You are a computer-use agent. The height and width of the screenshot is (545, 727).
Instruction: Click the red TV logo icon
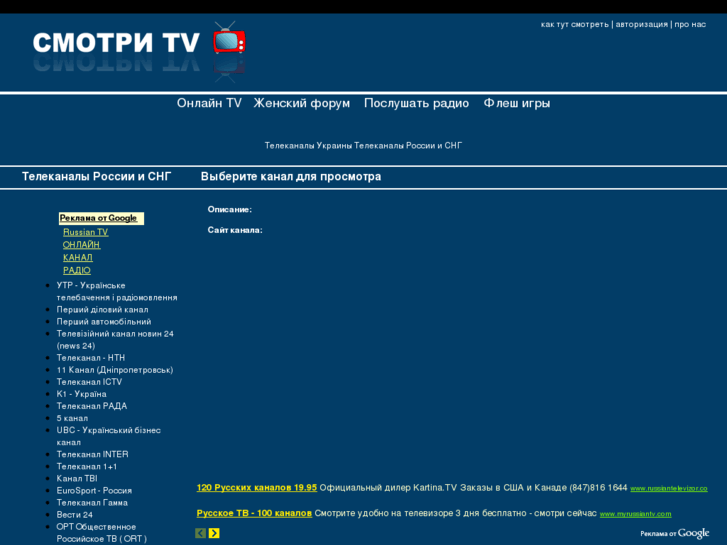coord(230,42)
